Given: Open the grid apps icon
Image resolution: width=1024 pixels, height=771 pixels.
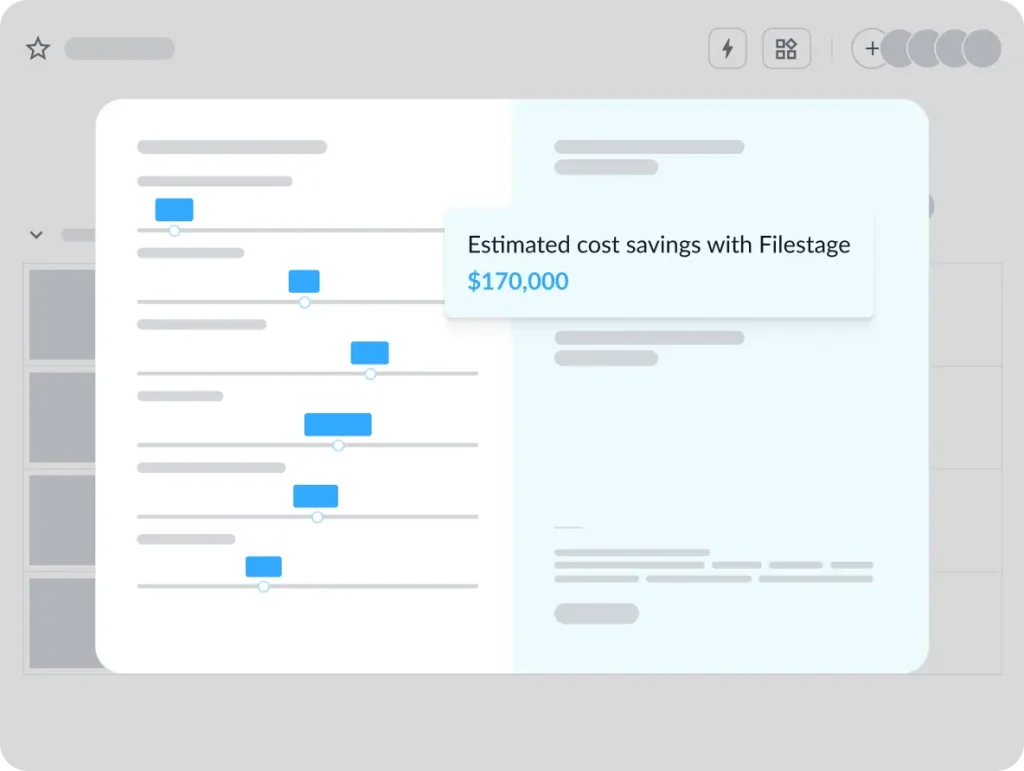Looking at the screenshot, I should [x=786, y=49].
